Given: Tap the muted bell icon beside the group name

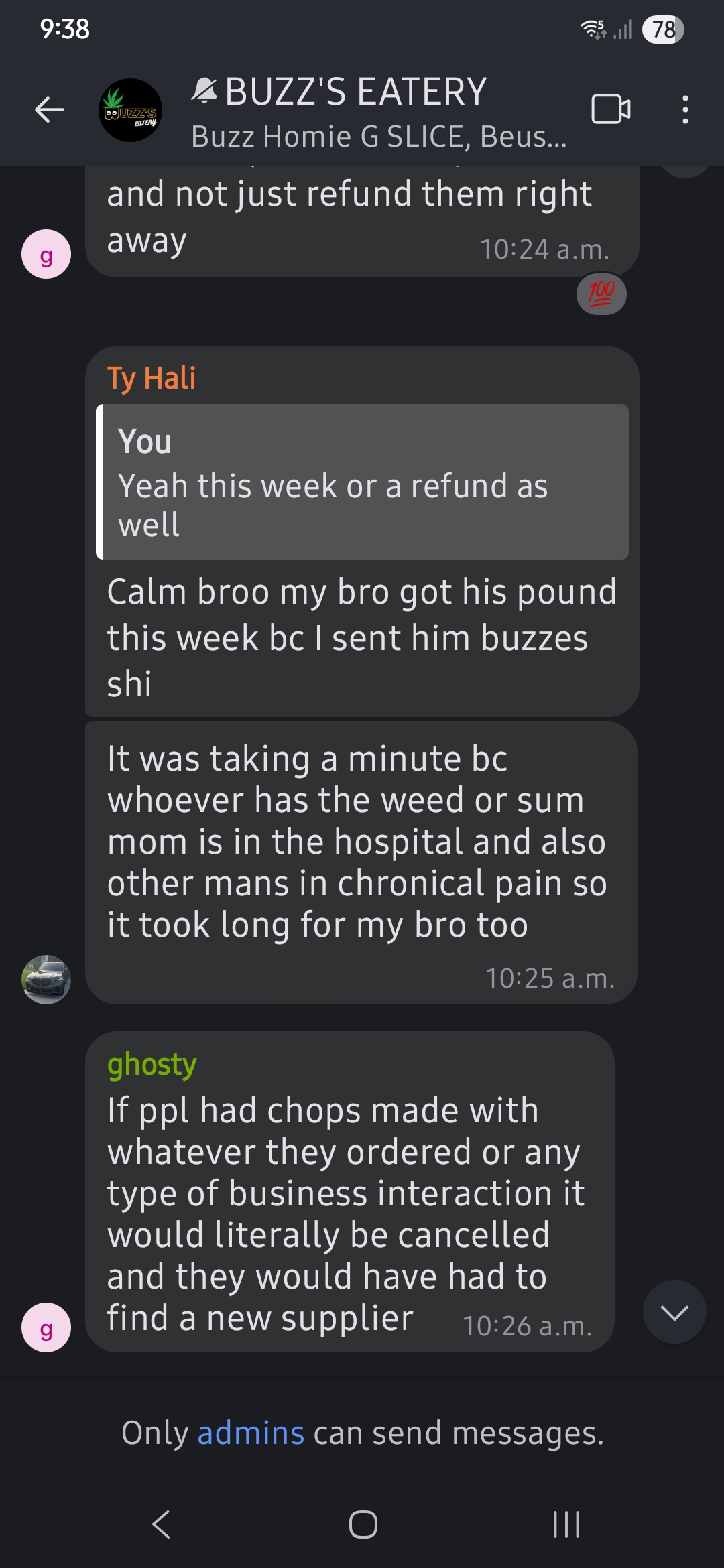Looking at the screenshot, I should point(204,91).
